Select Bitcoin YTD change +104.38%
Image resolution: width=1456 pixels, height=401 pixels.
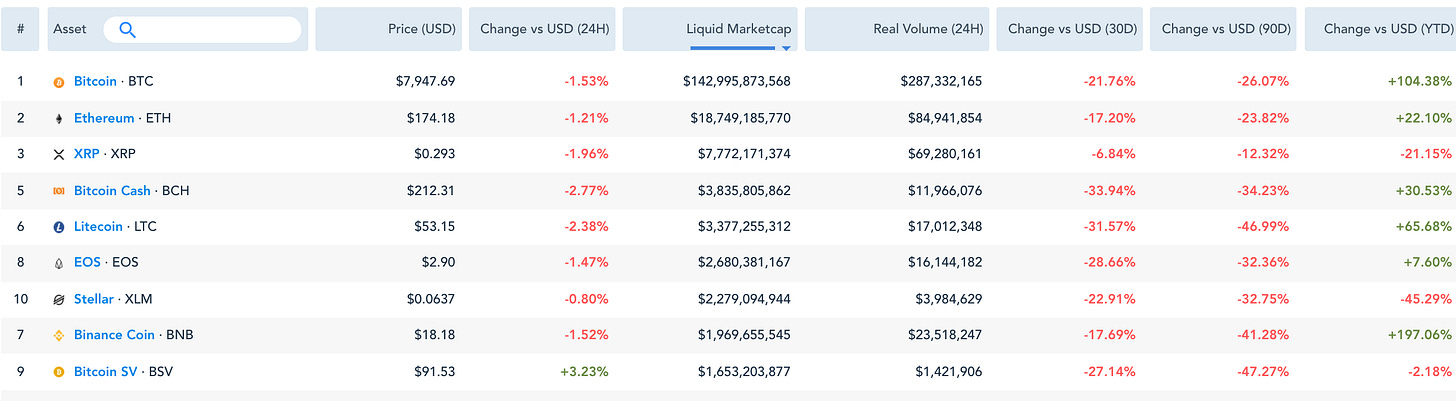click(1422, 82)
